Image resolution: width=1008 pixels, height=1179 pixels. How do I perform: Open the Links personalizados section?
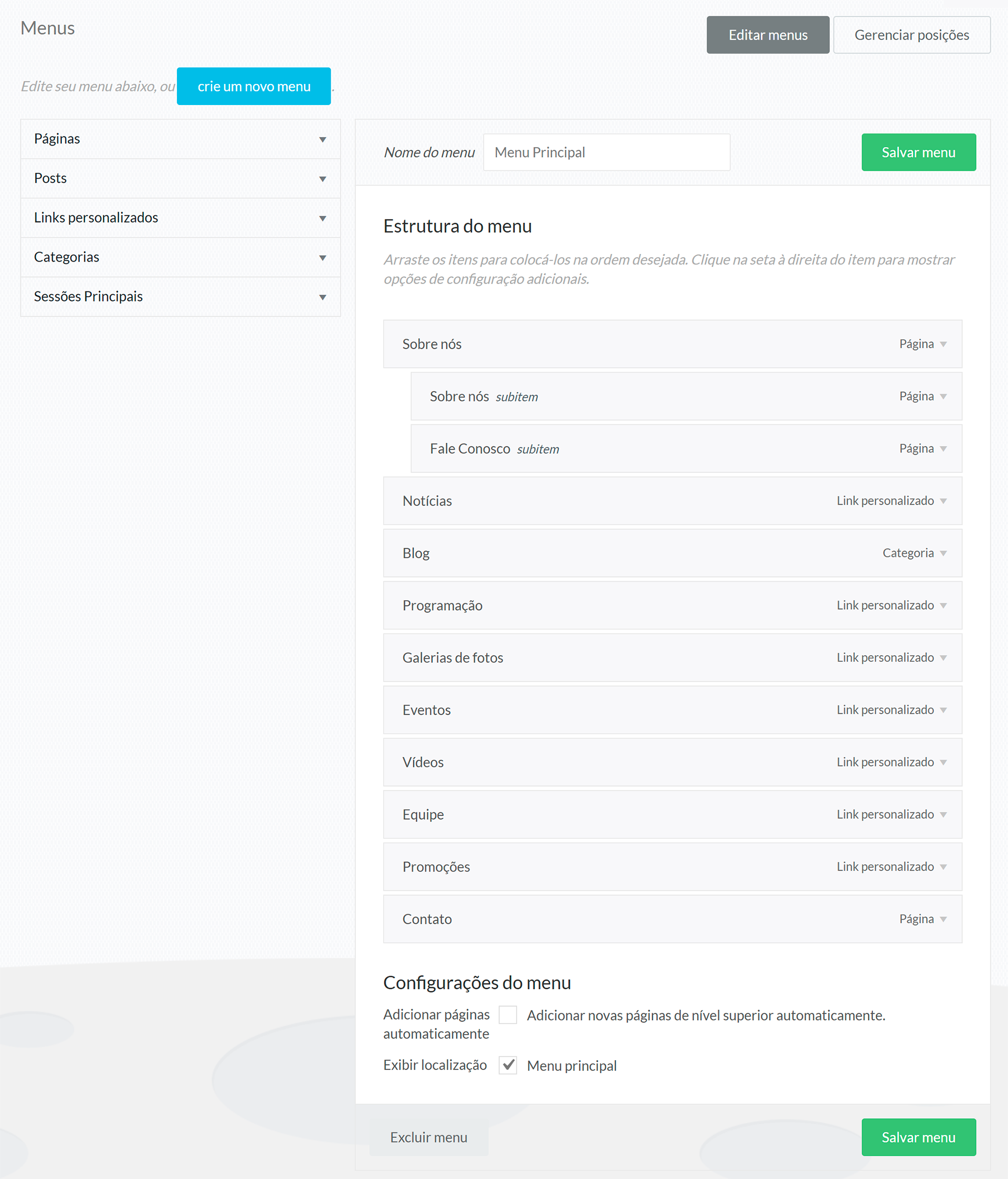pyautogui.click(x=322, y=218)
